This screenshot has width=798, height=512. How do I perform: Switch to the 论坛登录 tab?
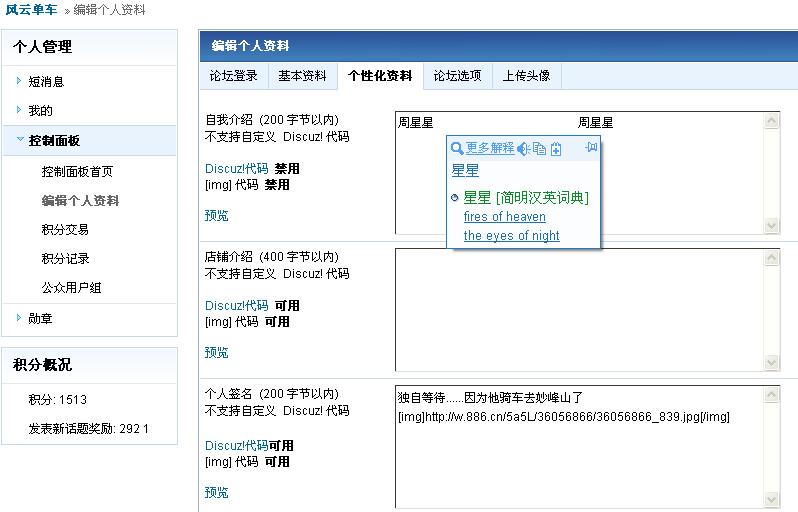tap(233, 76)
